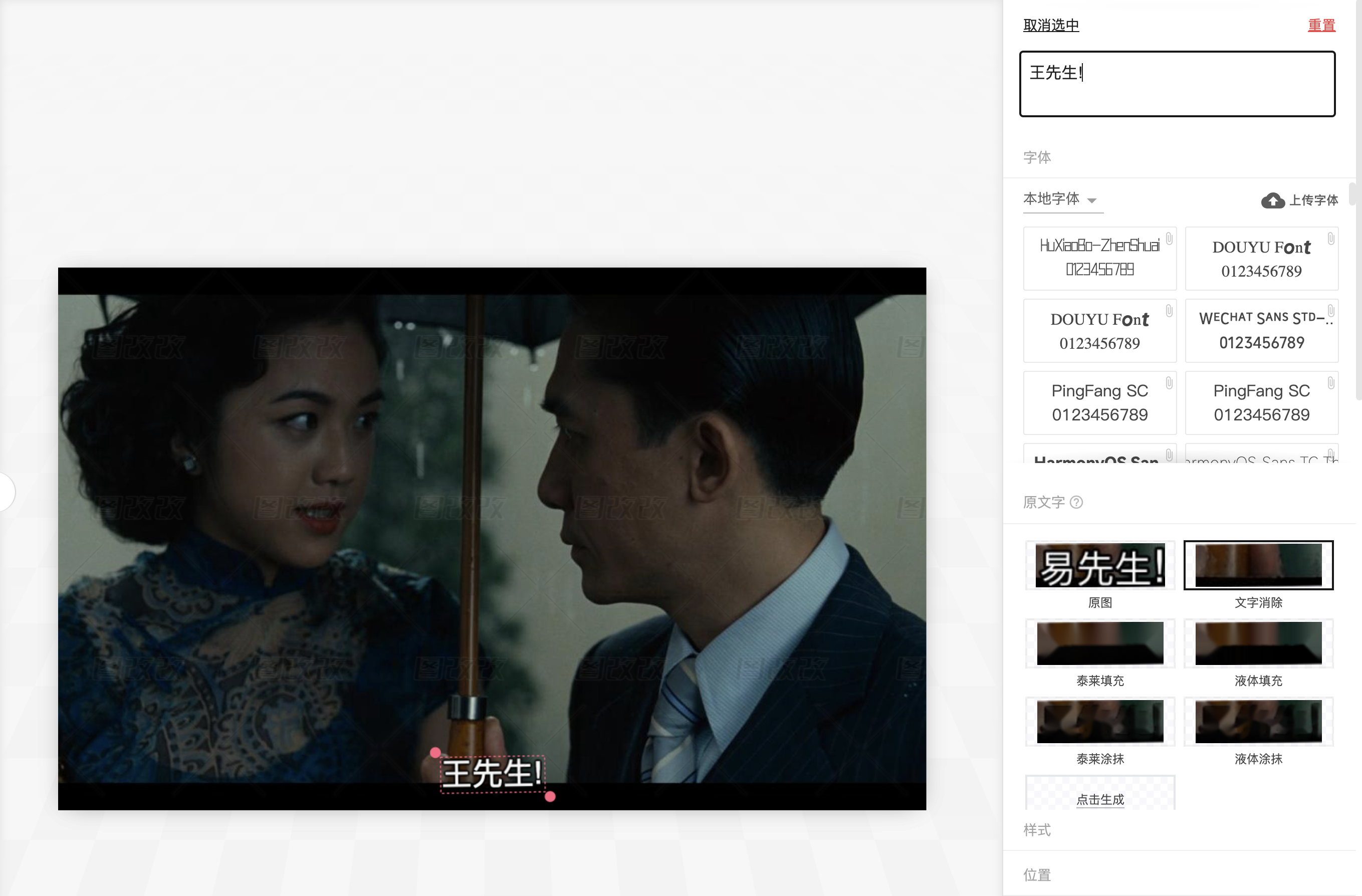Select the 液体涂抹 smear option
This screenshot has height=896, width=1362.
1258,722
